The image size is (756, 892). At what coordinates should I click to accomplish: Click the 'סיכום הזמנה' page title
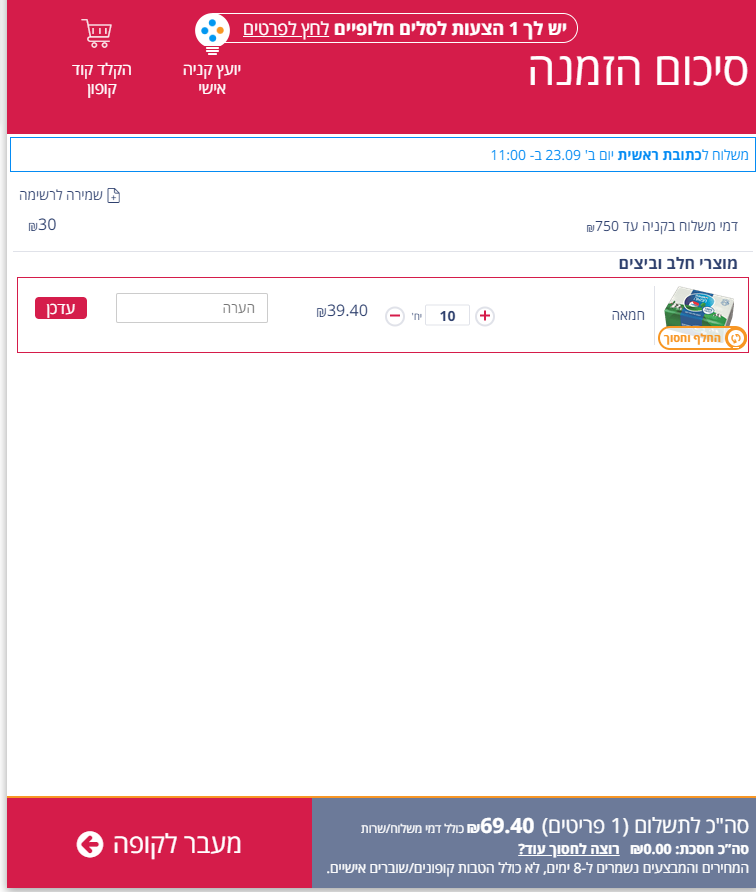tap(638, 70)
